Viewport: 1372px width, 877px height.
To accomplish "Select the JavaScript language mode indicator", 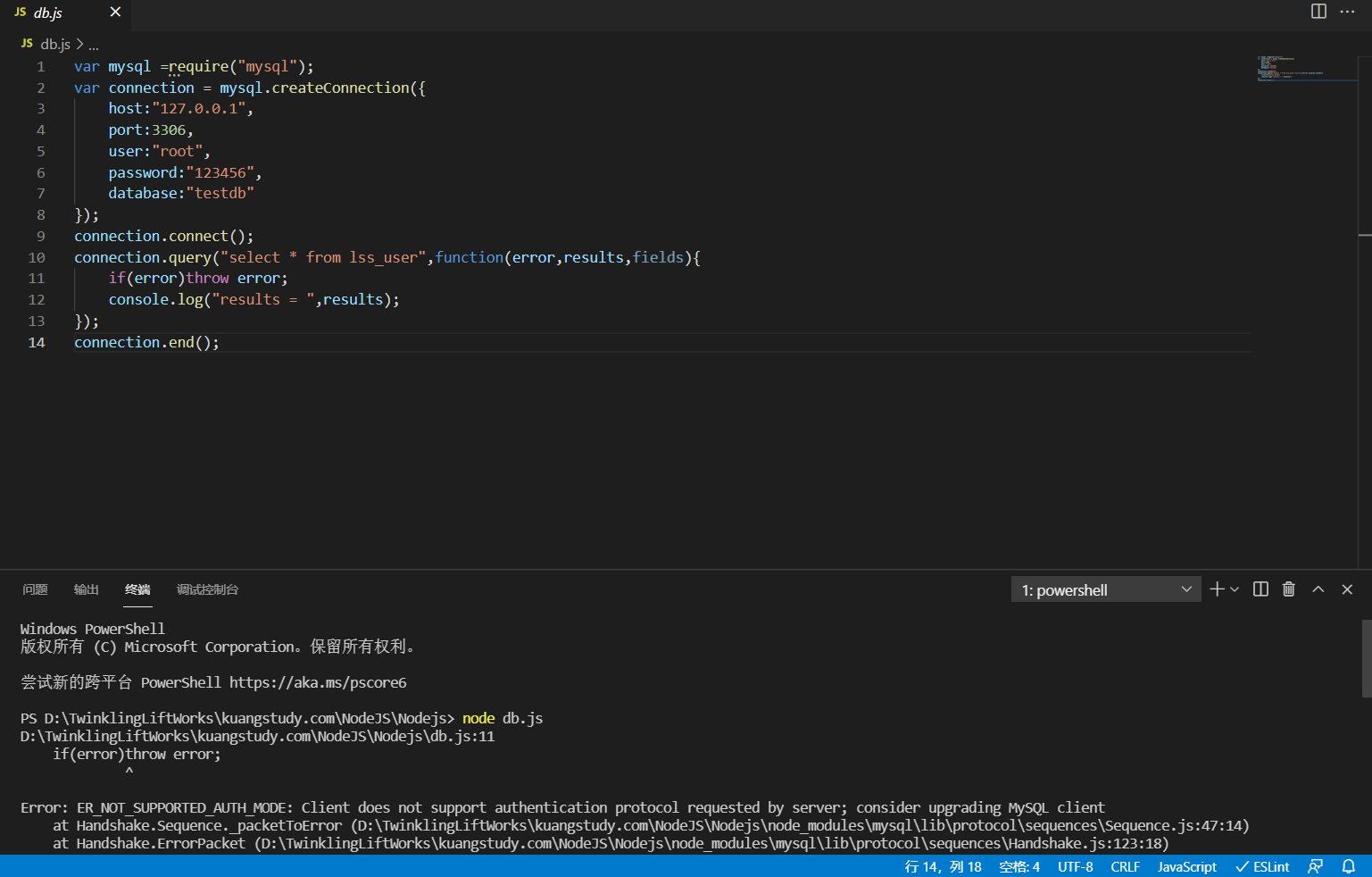I will click(1186, 866).
